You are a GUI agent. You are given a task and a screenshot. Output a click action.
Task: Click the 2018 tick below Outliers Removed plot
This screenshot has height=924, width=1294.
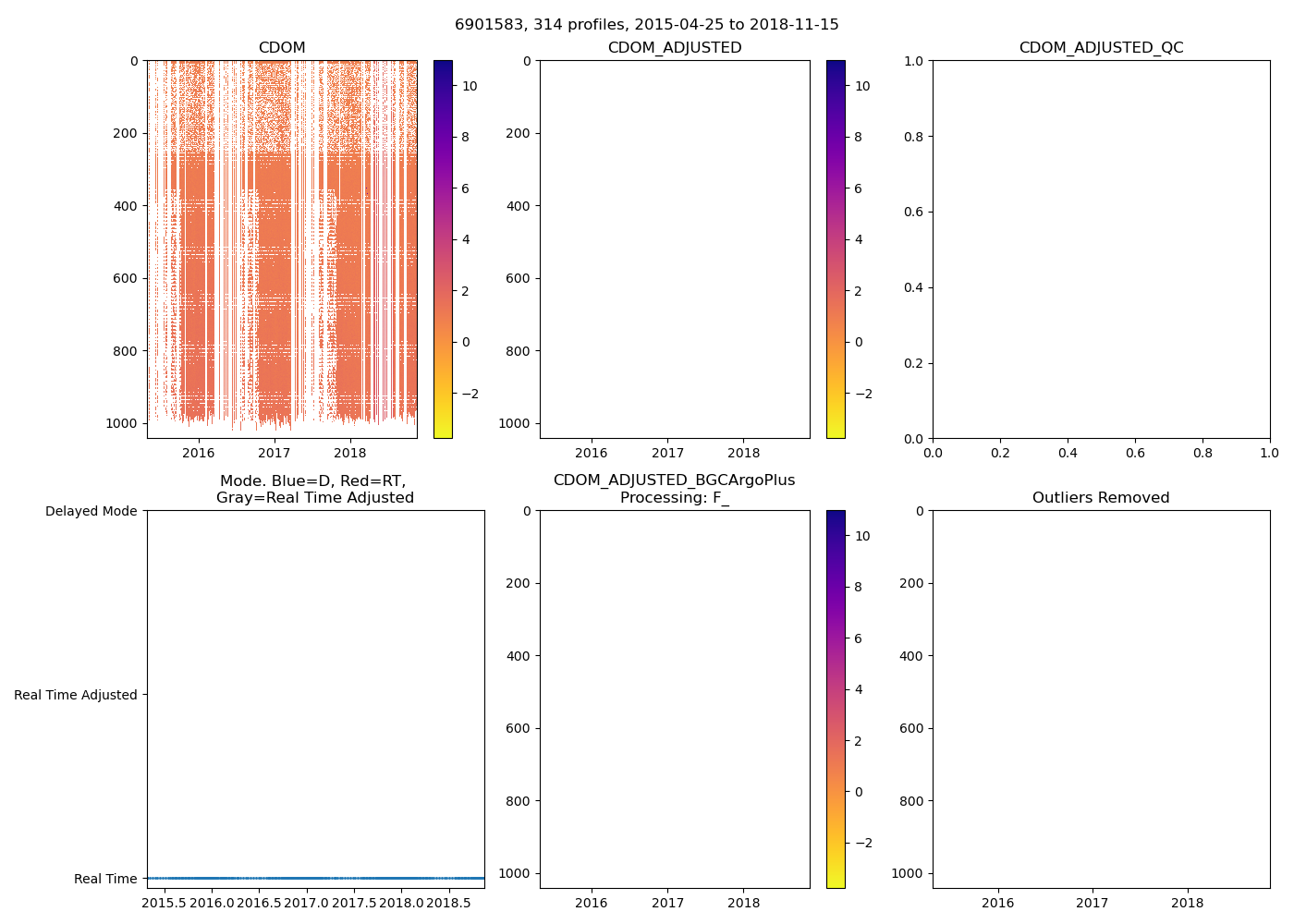pos(1187,903)
